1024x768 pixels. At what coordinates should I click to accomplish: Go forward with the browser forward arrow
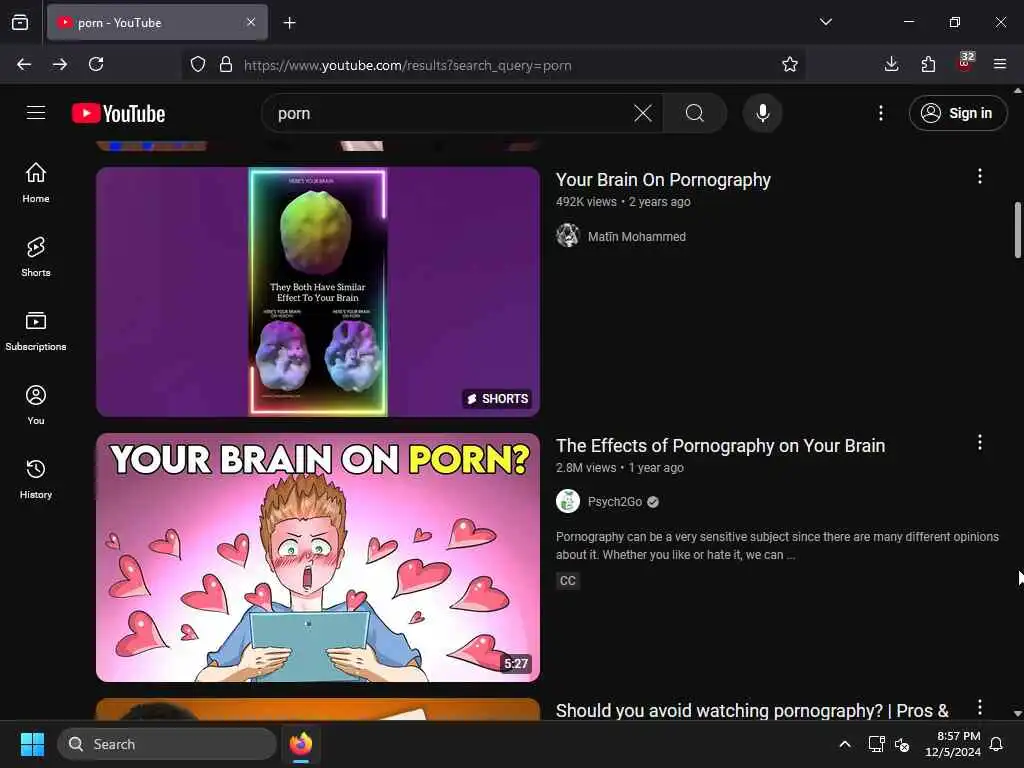point(59,64)
